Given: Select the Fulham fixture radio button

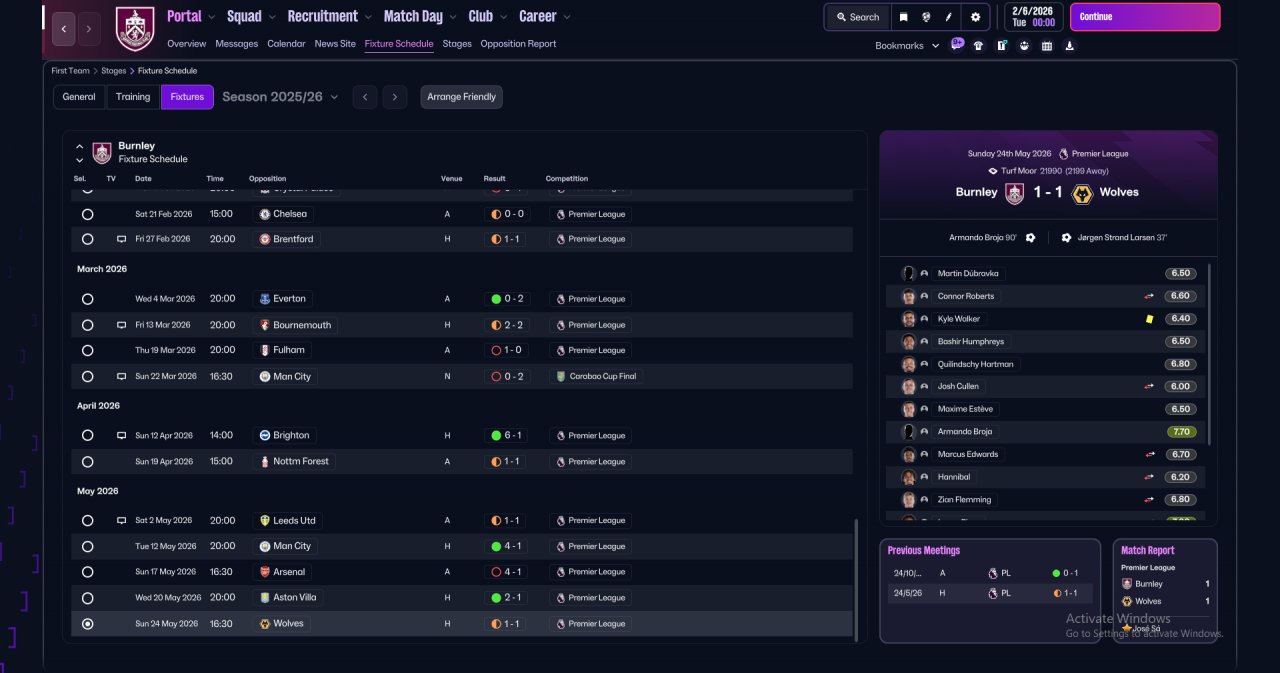Looking at the screenshot, I should pos(87,351).
